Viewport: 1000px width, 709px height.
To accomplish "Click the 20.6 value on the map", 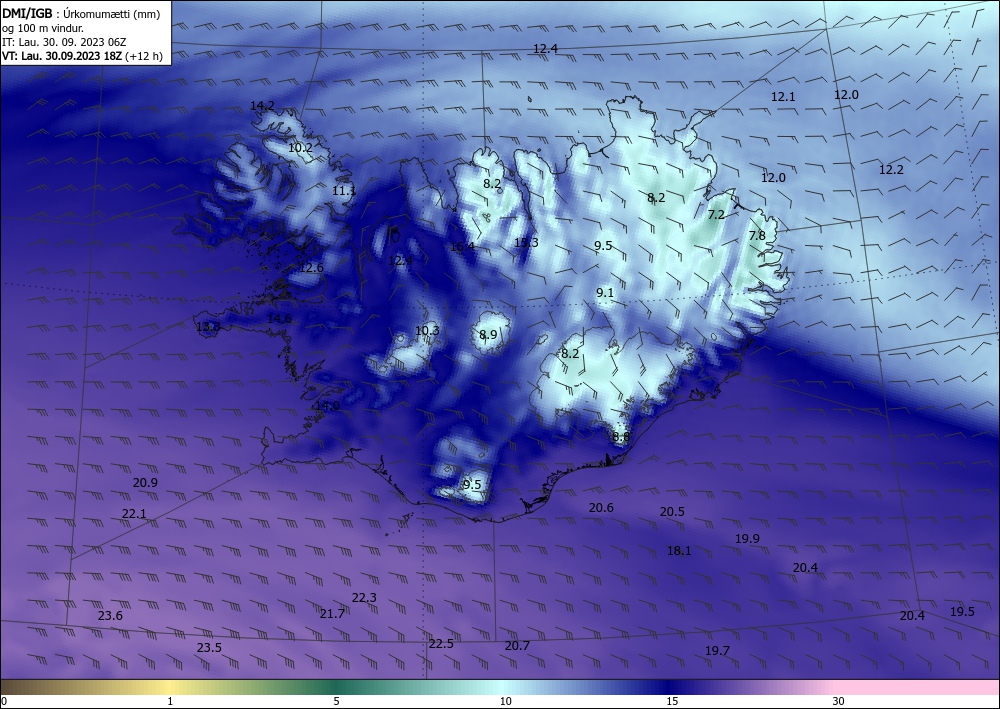I will coord(601,508).
